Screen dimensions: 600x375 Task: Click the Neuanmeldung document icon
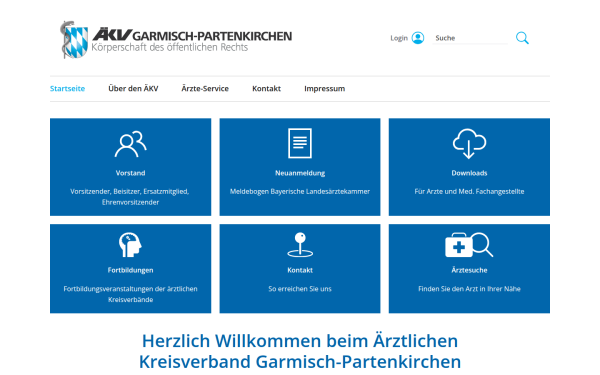(300, 143)
